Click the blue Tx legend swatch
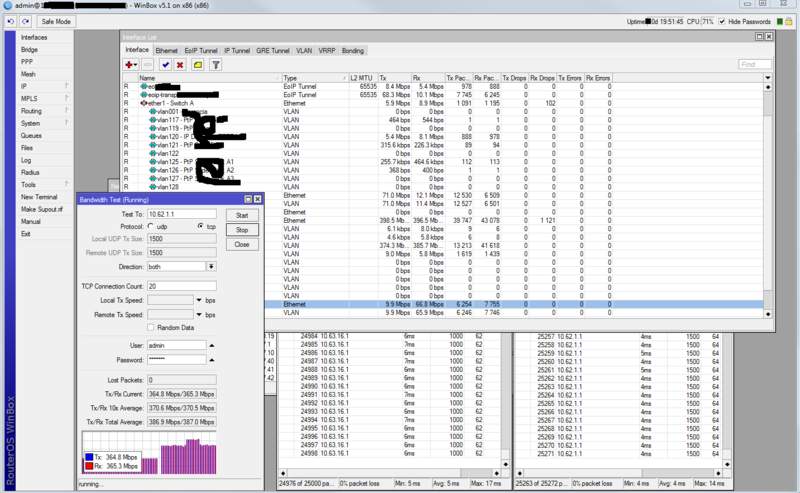The height and width of the screenshot is (493, 800). click(89, 457)
